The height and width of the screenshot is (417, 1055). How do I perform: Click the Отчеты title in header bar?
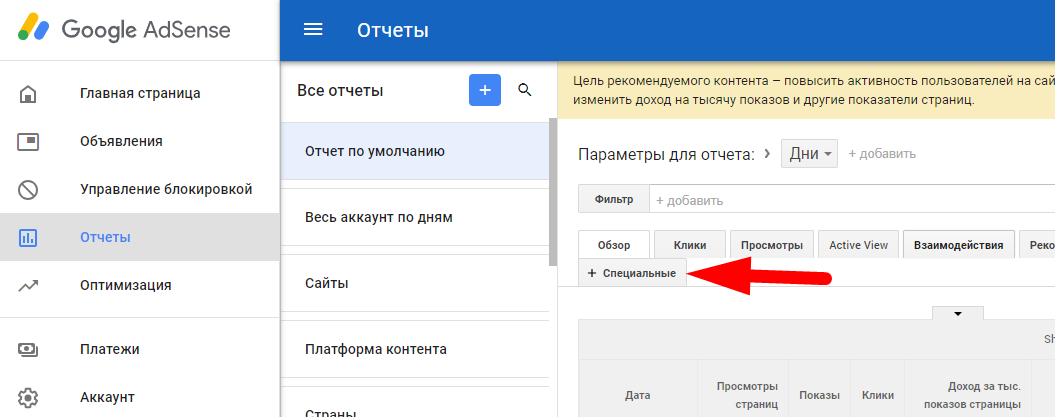pyautogui.click(x=392, y=30)
